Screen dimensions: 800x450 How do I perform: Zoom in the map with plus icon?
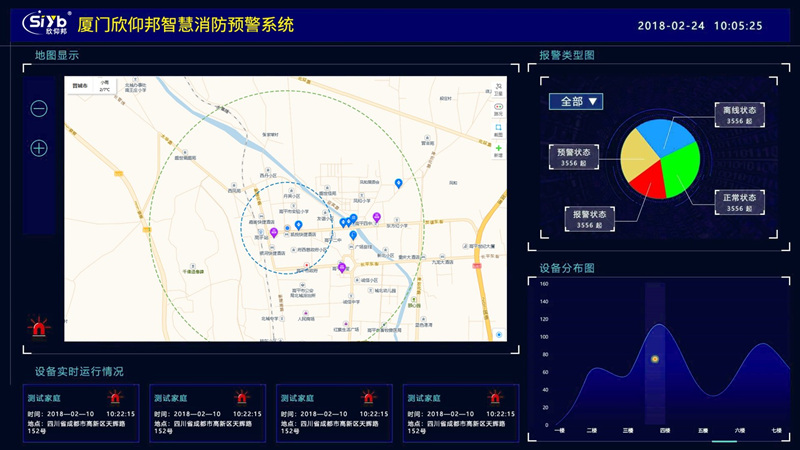[39, 148]
